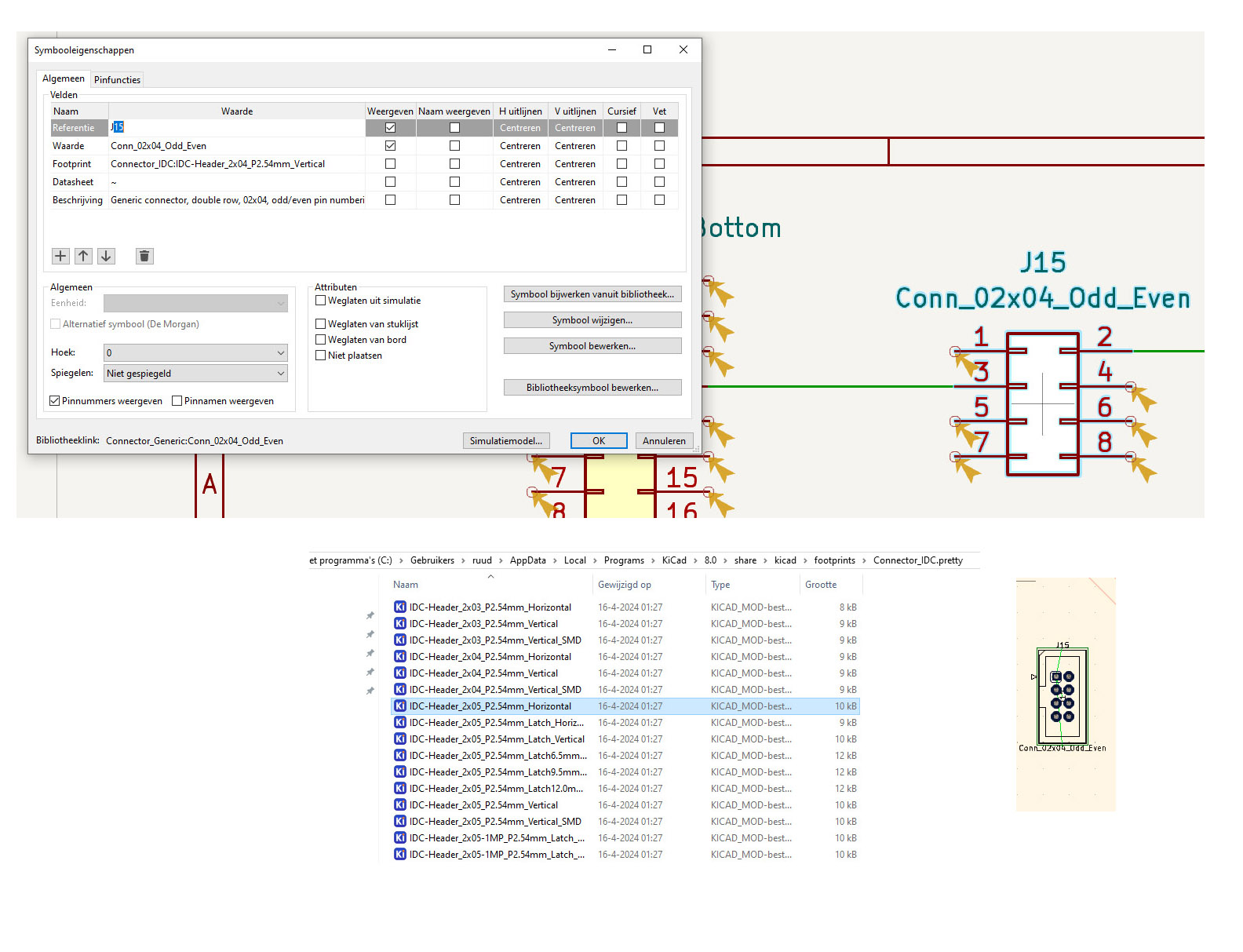This screenshot has width=1243, height=952.
Task: Delete selected field with trash icon
Action: point(144,256)
